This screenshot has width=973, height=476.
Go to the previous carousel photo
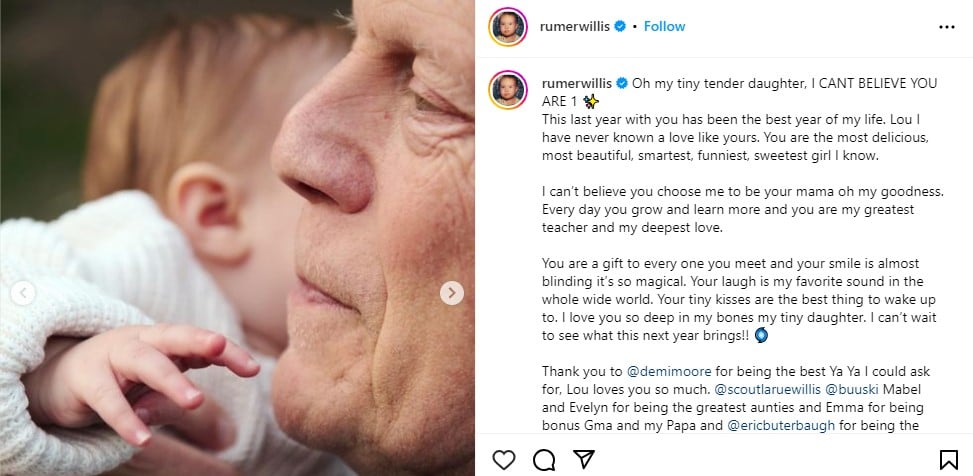click(23, 293)
